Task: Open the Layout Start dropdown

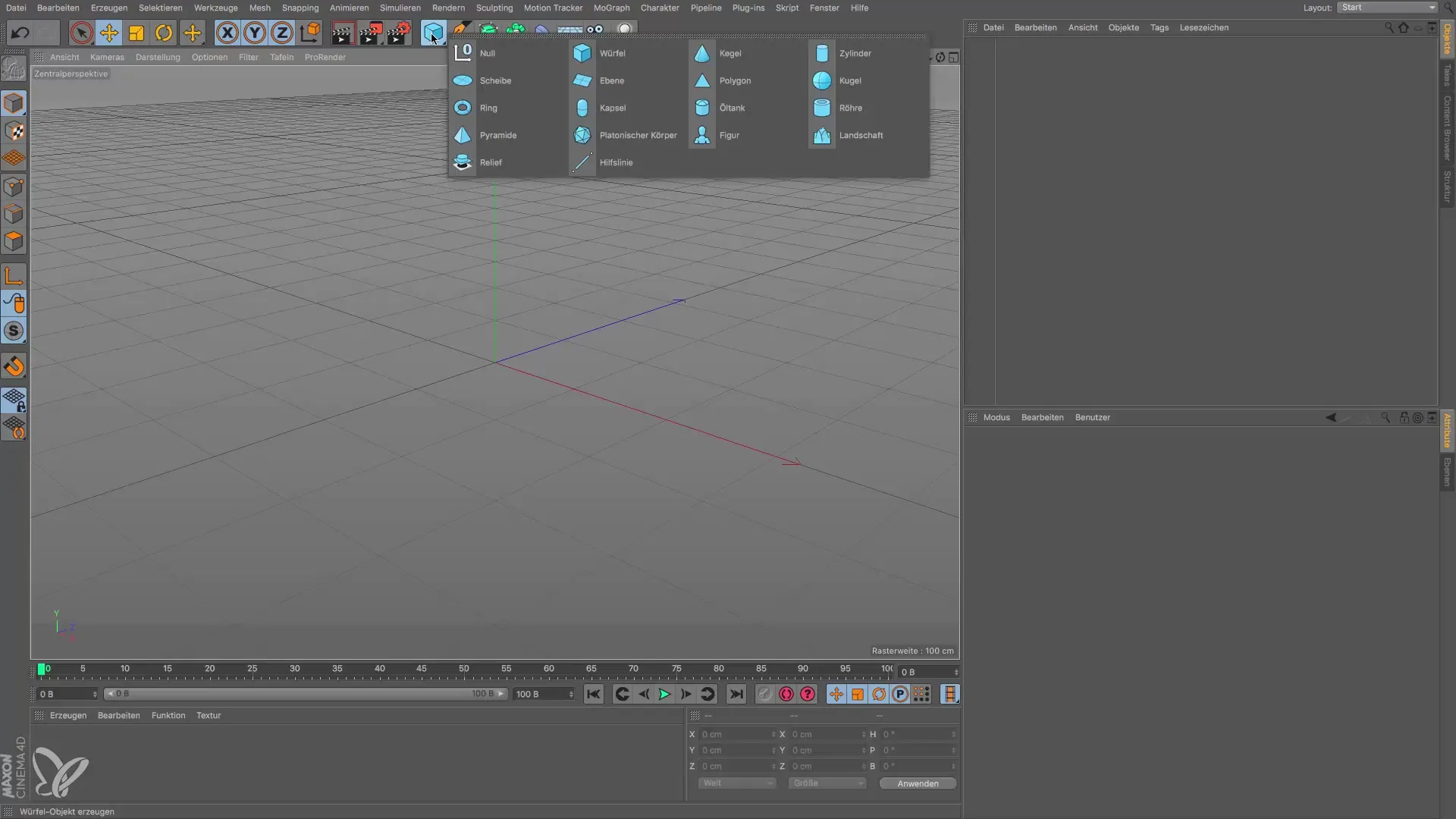Action: [x=1387, y=8]
